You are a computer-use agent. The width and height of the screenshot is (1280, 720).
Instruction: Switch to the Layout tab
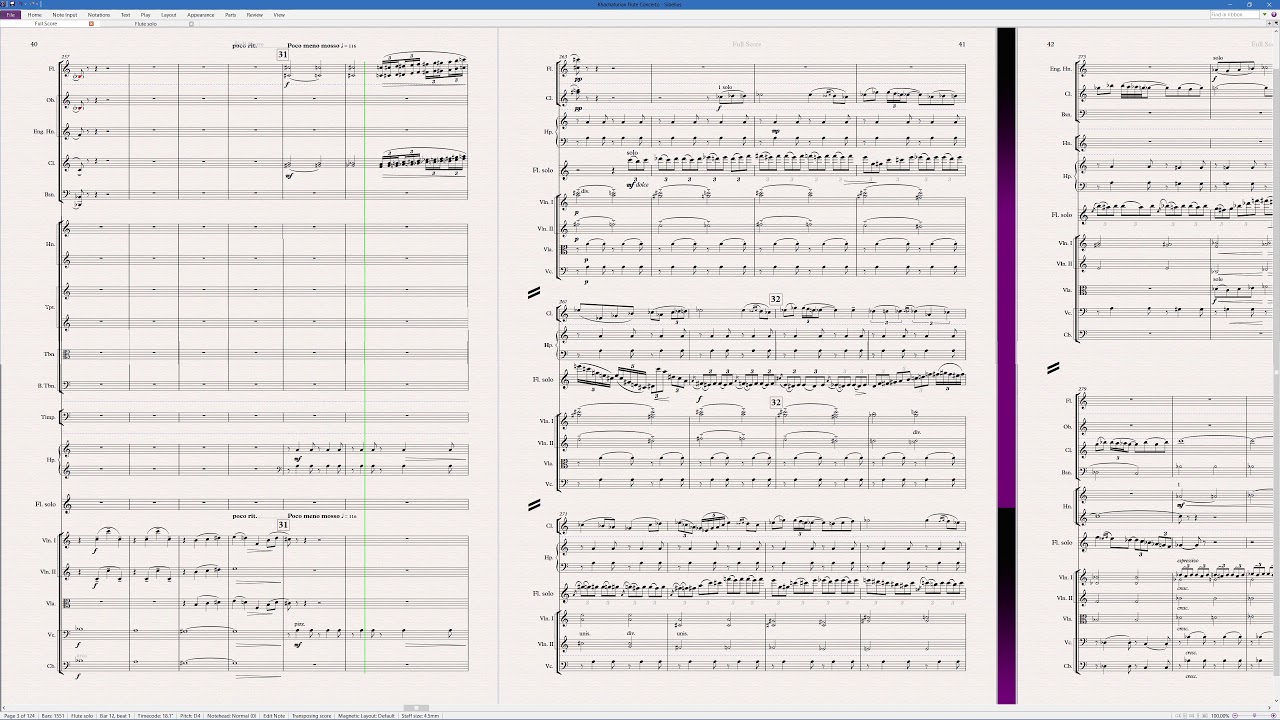168,15
